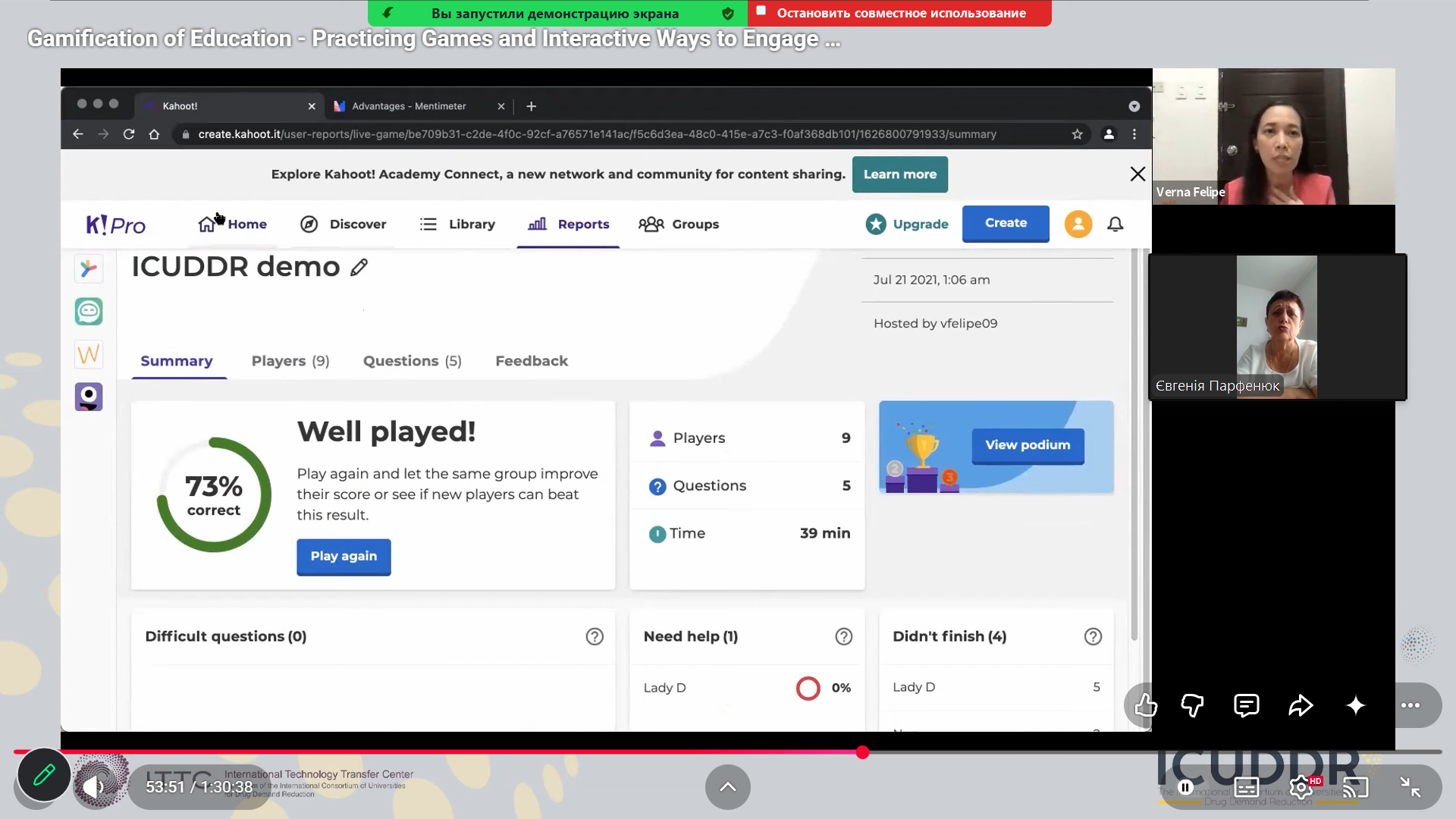Click the page vertical scrollbar

coord(1134,444)
